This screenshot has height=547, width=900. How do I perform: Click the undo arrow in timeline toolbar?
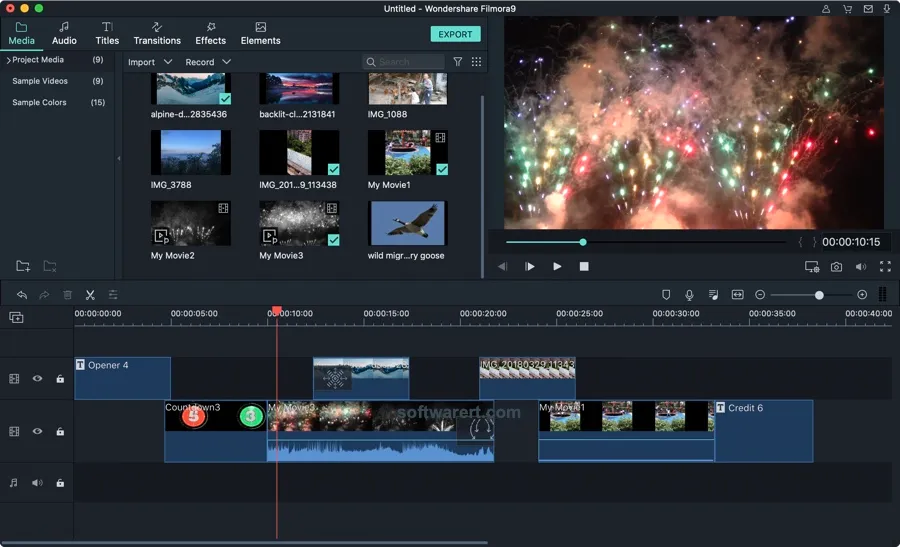click(x=22, y=294)
